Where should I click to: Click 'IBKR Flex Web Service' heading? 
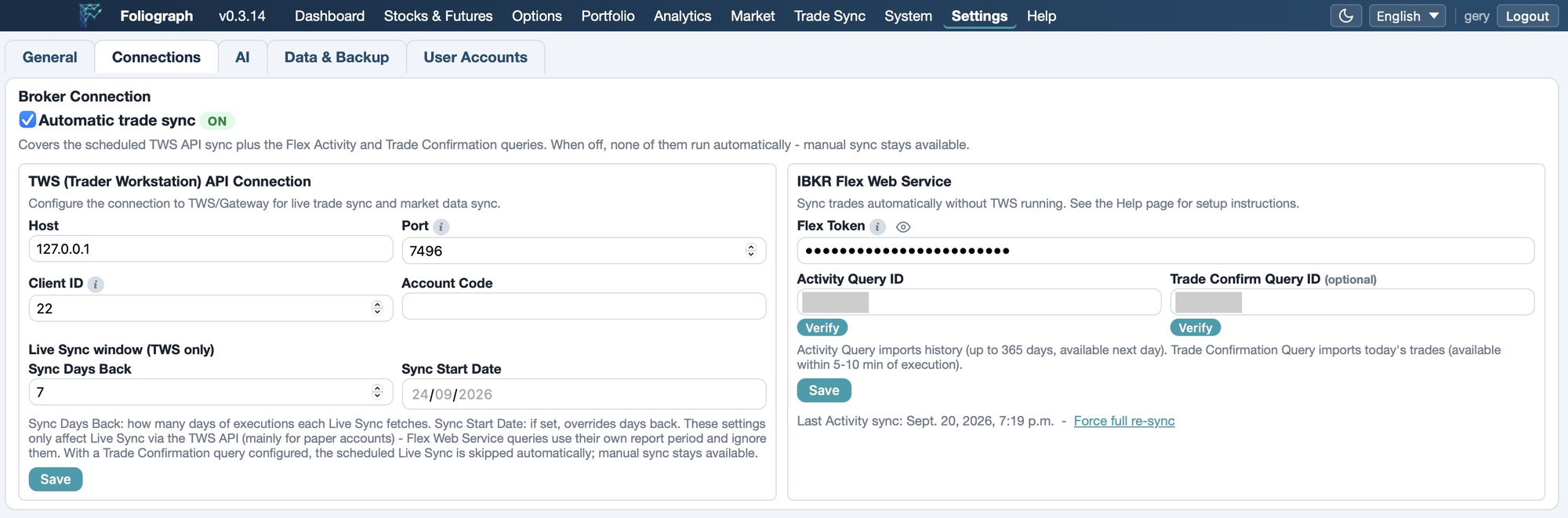pos(874,181)
